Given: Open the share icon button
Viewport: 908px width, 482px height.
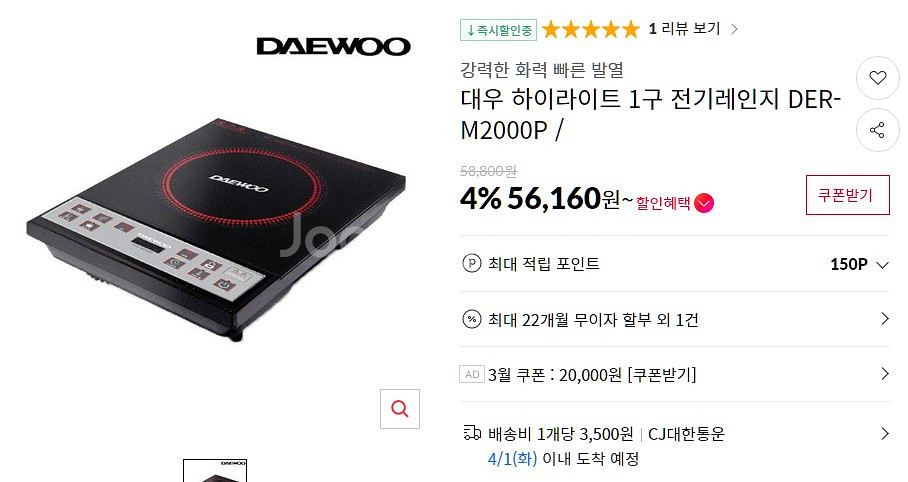Looking at the screenshot, I should pyautogui.click(x=877, y=130).
